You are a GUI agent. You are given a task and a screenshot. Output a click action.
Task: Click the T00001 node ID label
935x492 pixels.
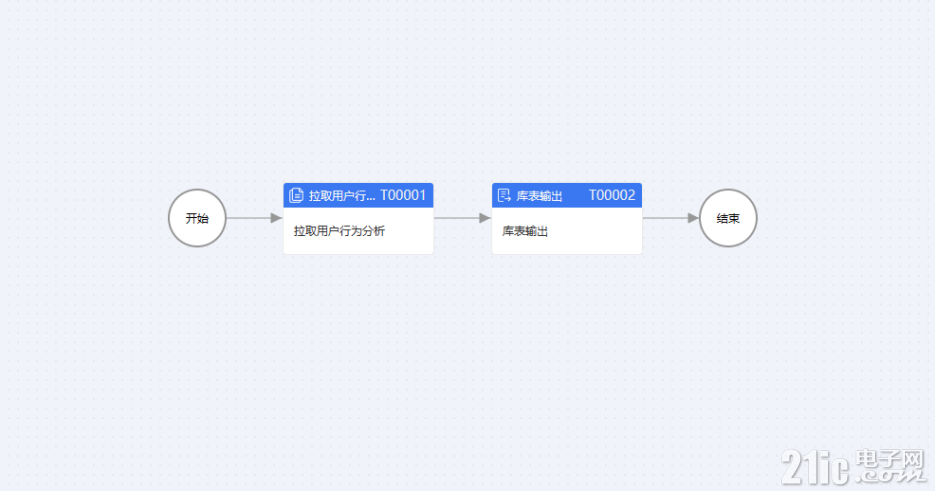click(x=403, y=196)
